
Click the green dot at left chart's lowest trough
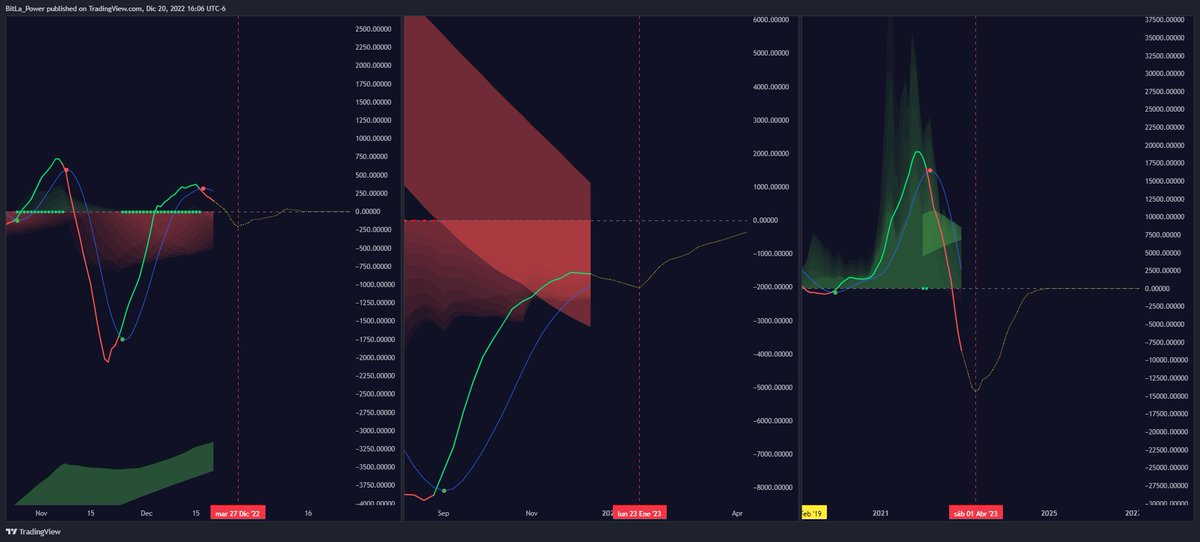point(122,340)
